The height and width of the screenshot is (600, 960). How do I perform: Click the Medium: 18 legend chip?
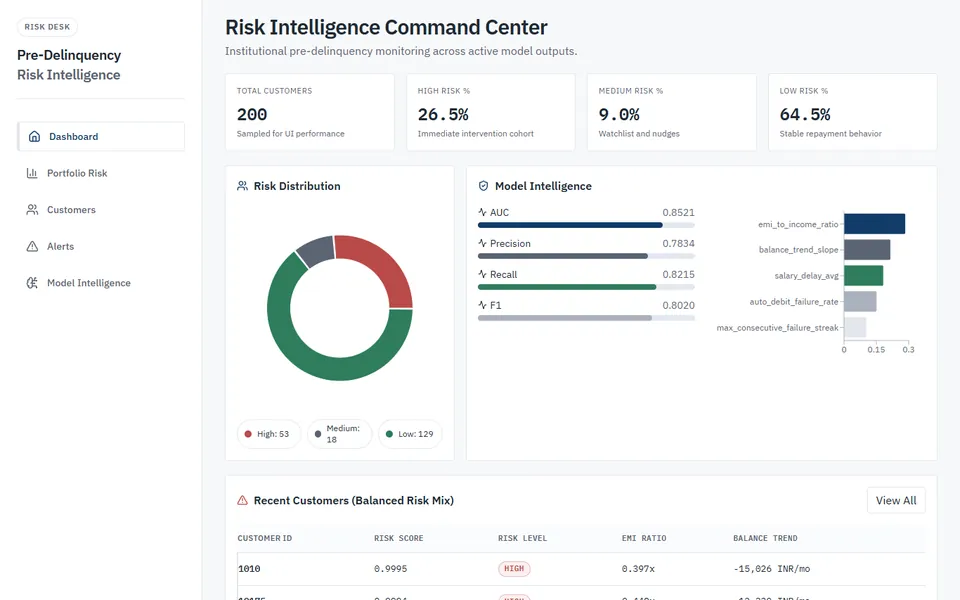pos(339,433)
